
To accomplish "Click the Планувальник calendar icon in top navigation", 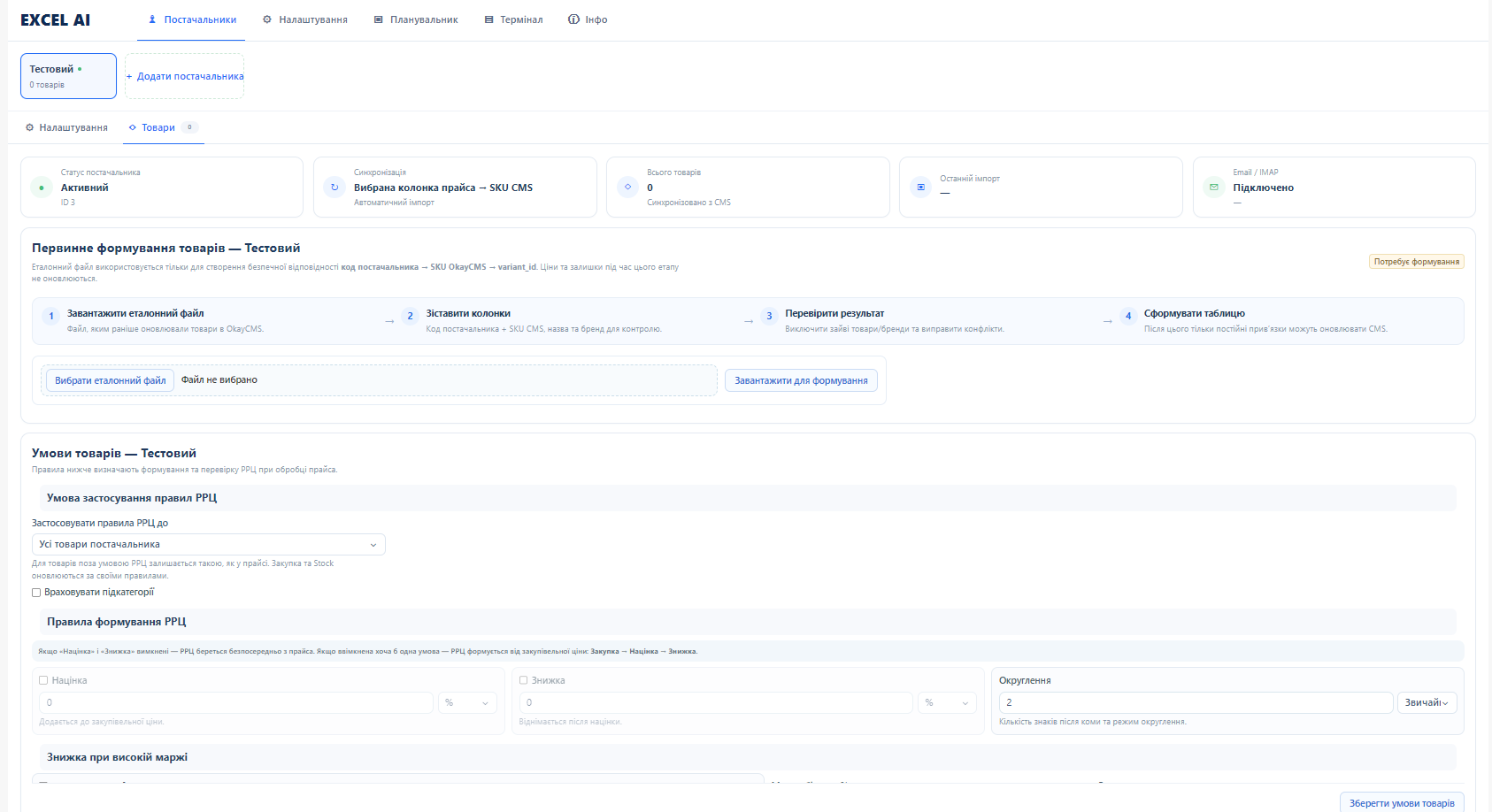I will [378, 19].
